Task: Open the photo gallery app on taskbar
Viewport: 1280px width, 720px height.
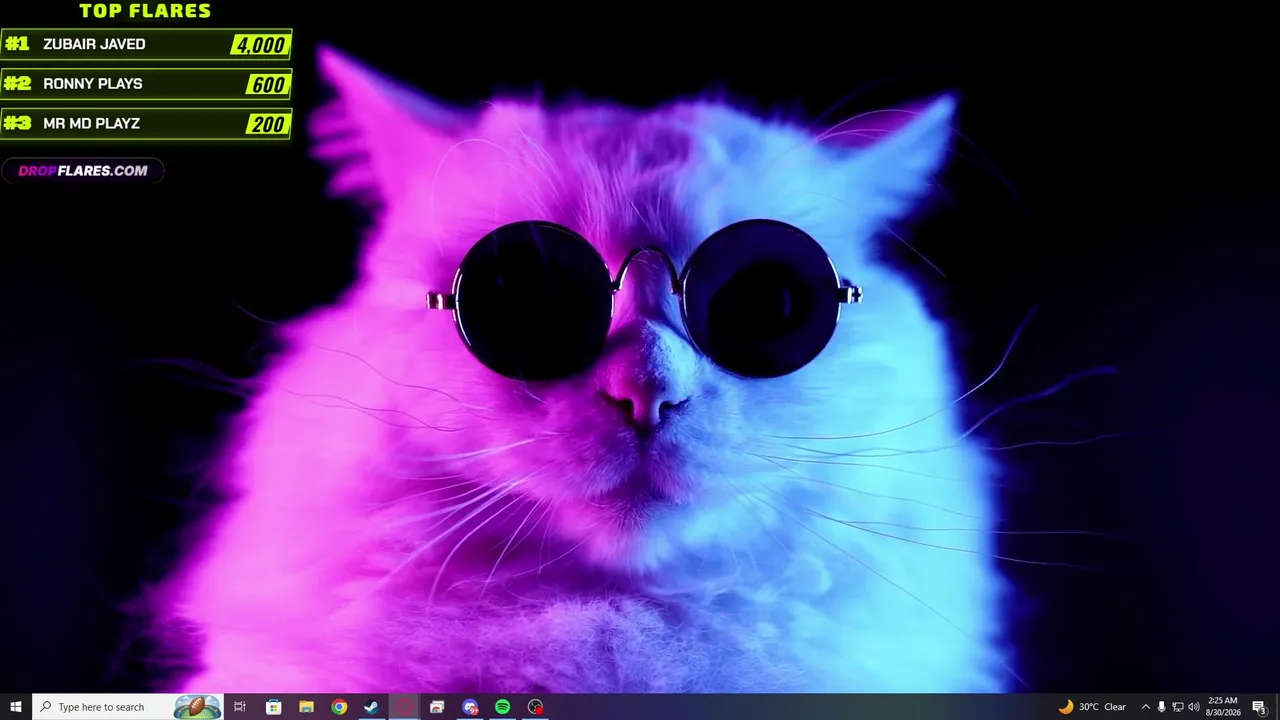Action: (437, 707)
